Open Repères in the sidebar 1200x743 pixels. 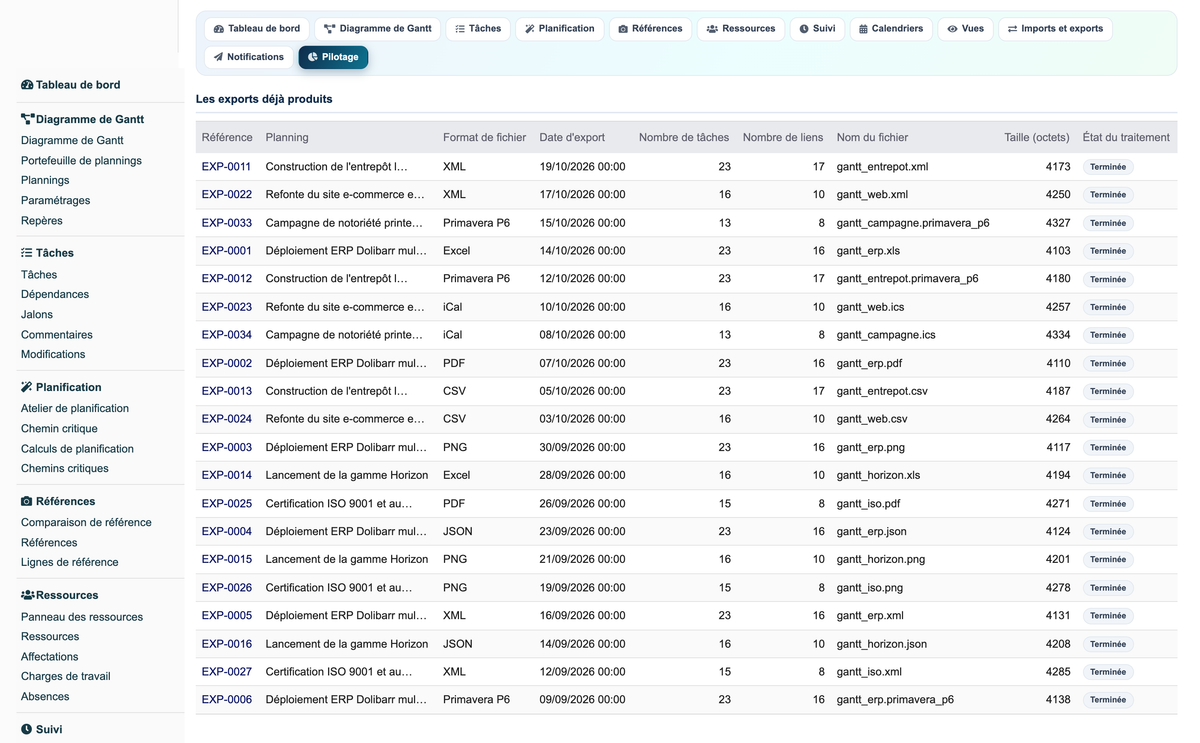coord(41,221)
